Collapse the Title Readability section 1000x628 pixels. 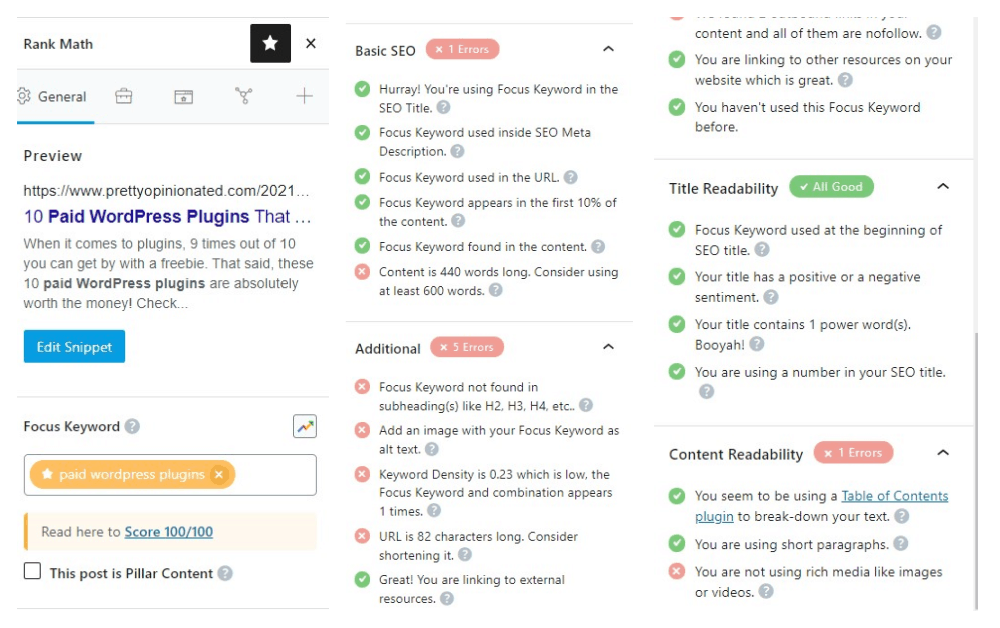tap(943, 187)
